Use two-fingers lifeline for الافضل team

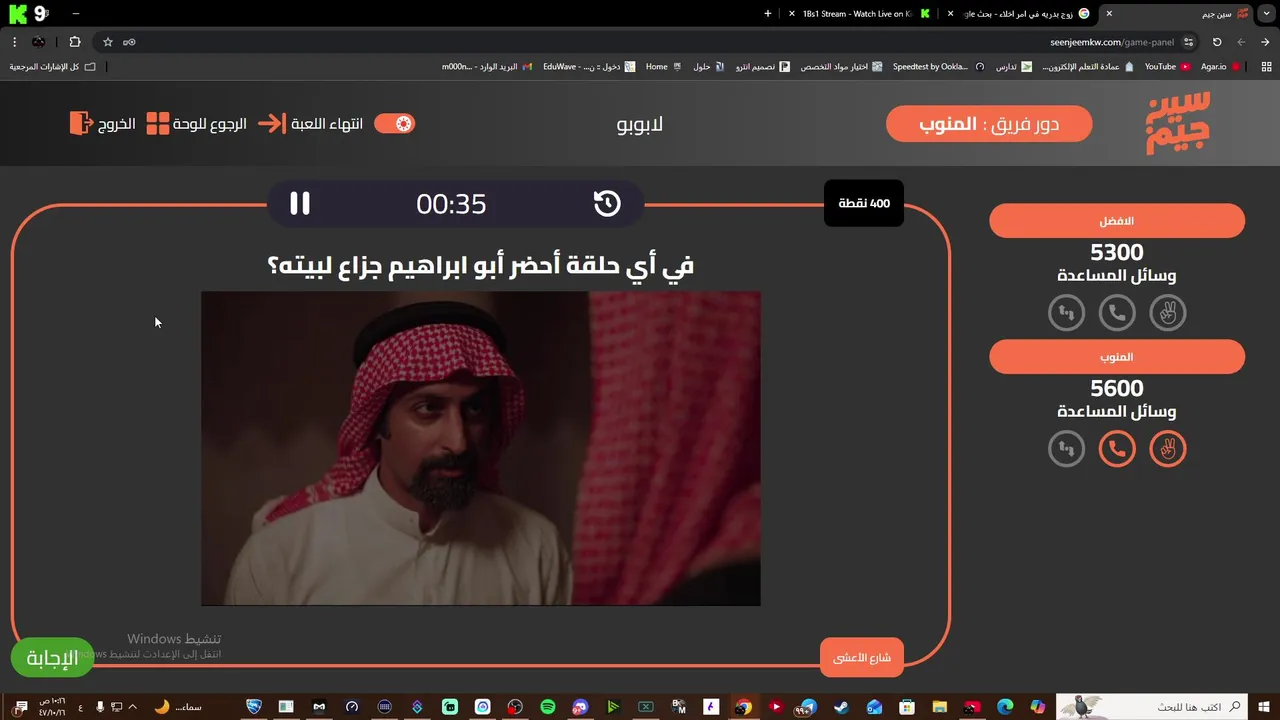[1167, 313]
